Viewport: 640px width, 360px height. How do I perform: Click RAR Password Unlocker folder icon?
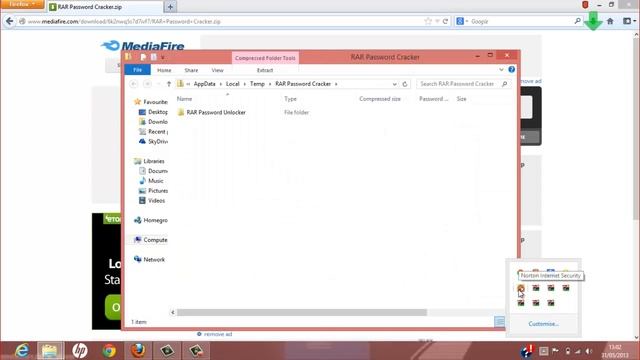coord(181,112)
